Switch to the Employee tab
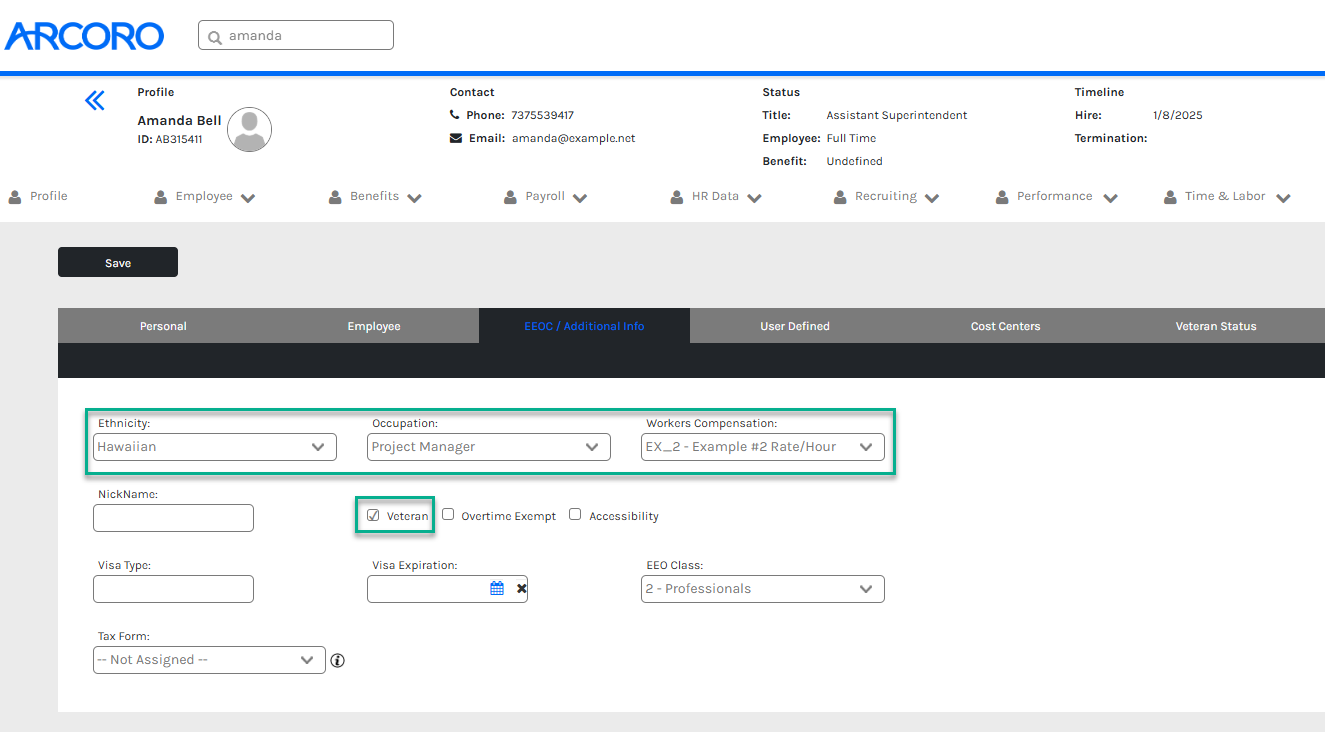 [x=374, y=326]
